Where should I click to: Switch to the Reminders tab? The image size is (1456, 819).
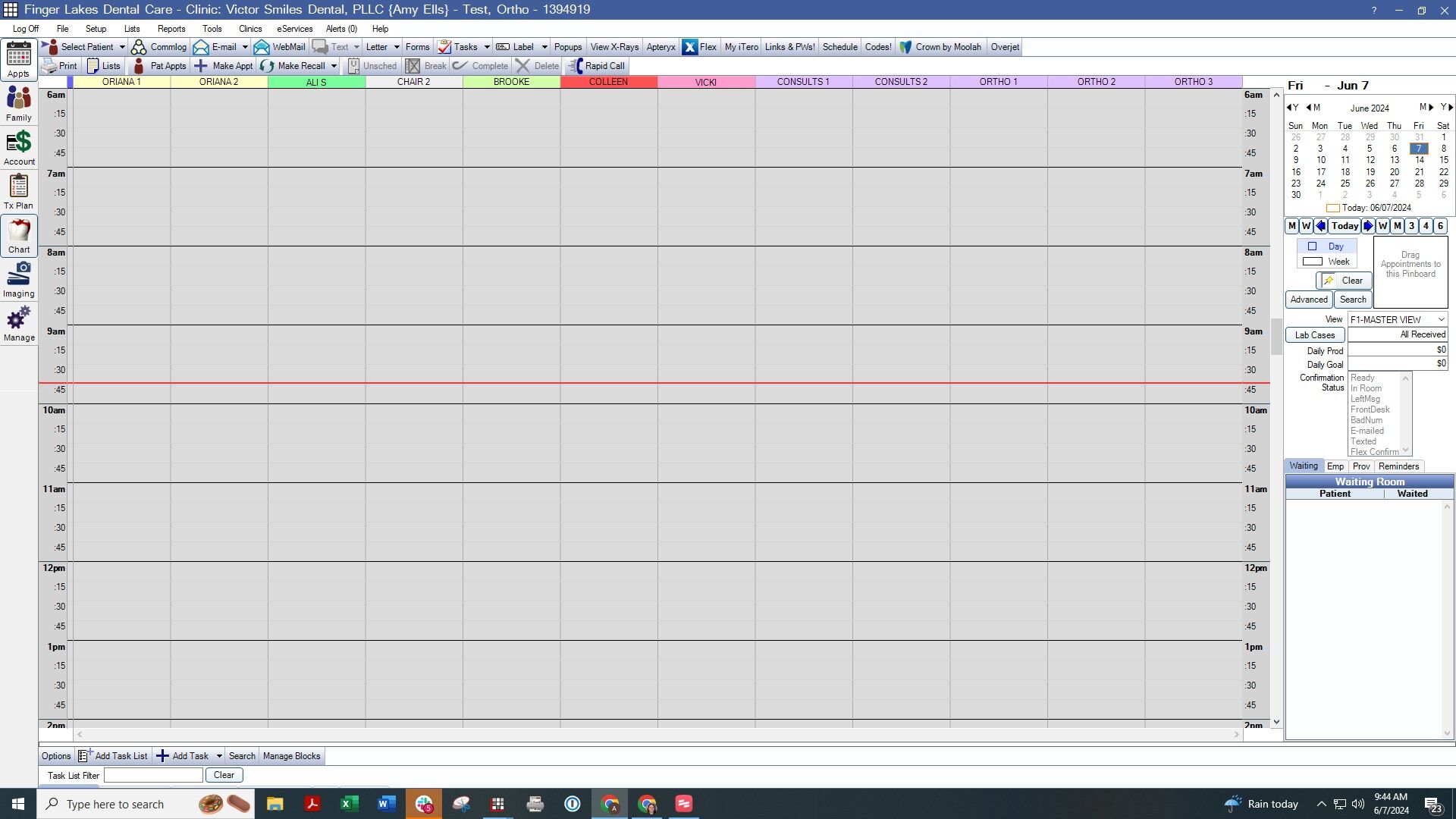[1398, 466]
